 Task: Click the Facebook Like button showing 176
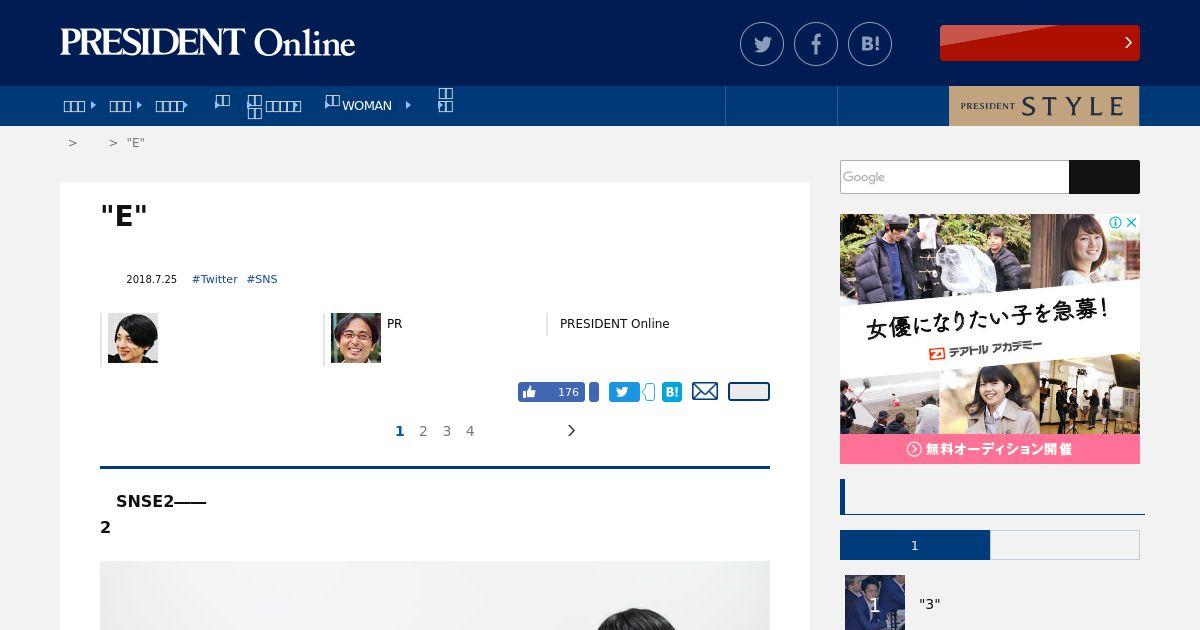[x=551, y=392]
